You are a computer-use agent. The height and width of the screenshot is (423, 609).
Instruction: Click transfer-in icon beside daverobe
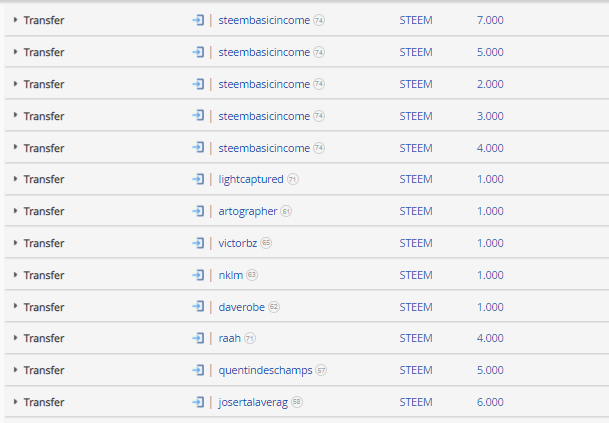tap(198, 306)
